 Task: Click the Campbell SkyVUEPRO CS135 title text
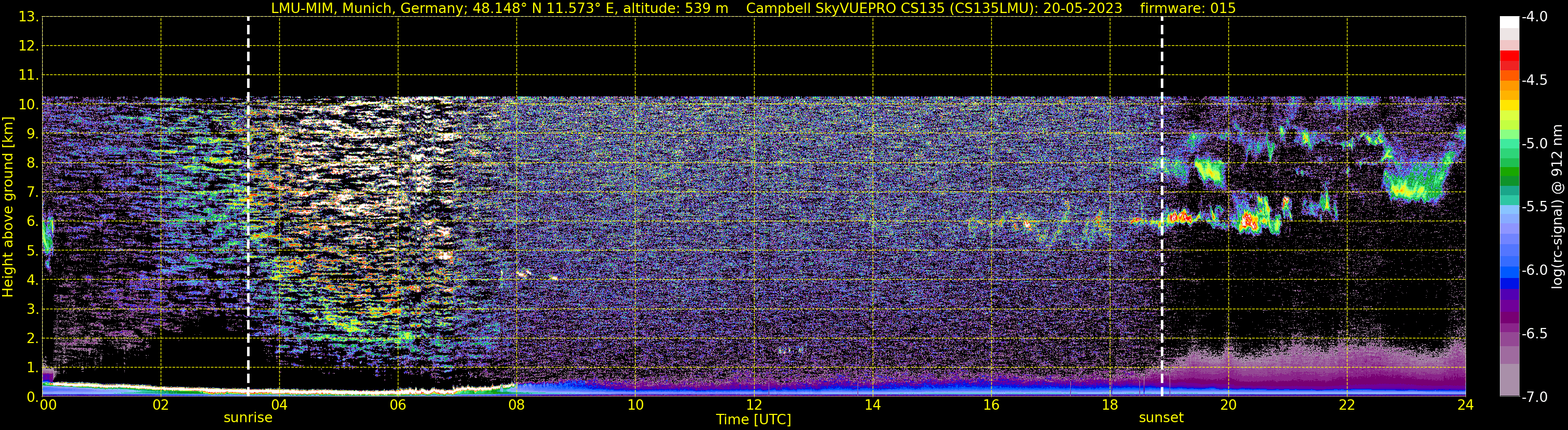click(846, 8)
